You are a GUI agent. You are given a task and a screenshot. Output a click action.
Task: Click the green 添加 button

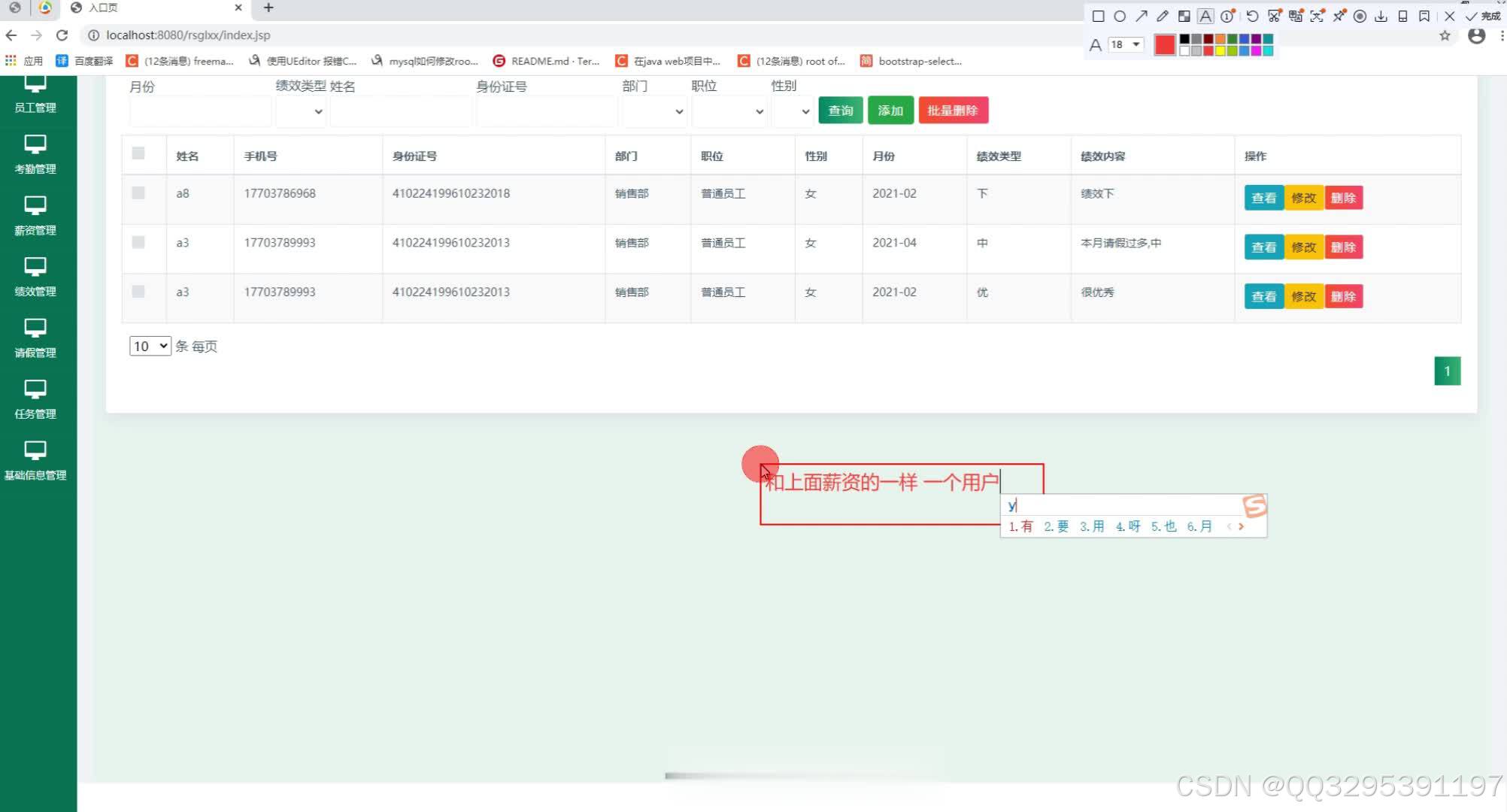pyautogui.click(x=890, y=111)
